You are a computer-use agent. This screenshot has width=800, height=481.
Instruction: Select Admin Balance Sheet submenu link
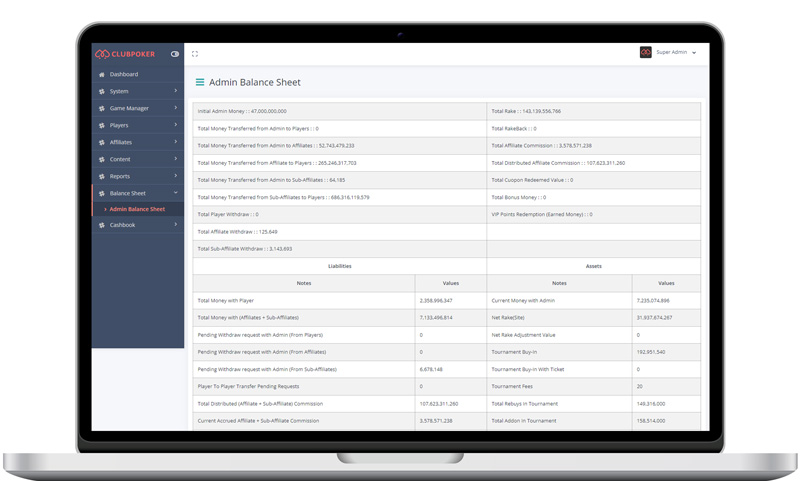tap(137, 209)
